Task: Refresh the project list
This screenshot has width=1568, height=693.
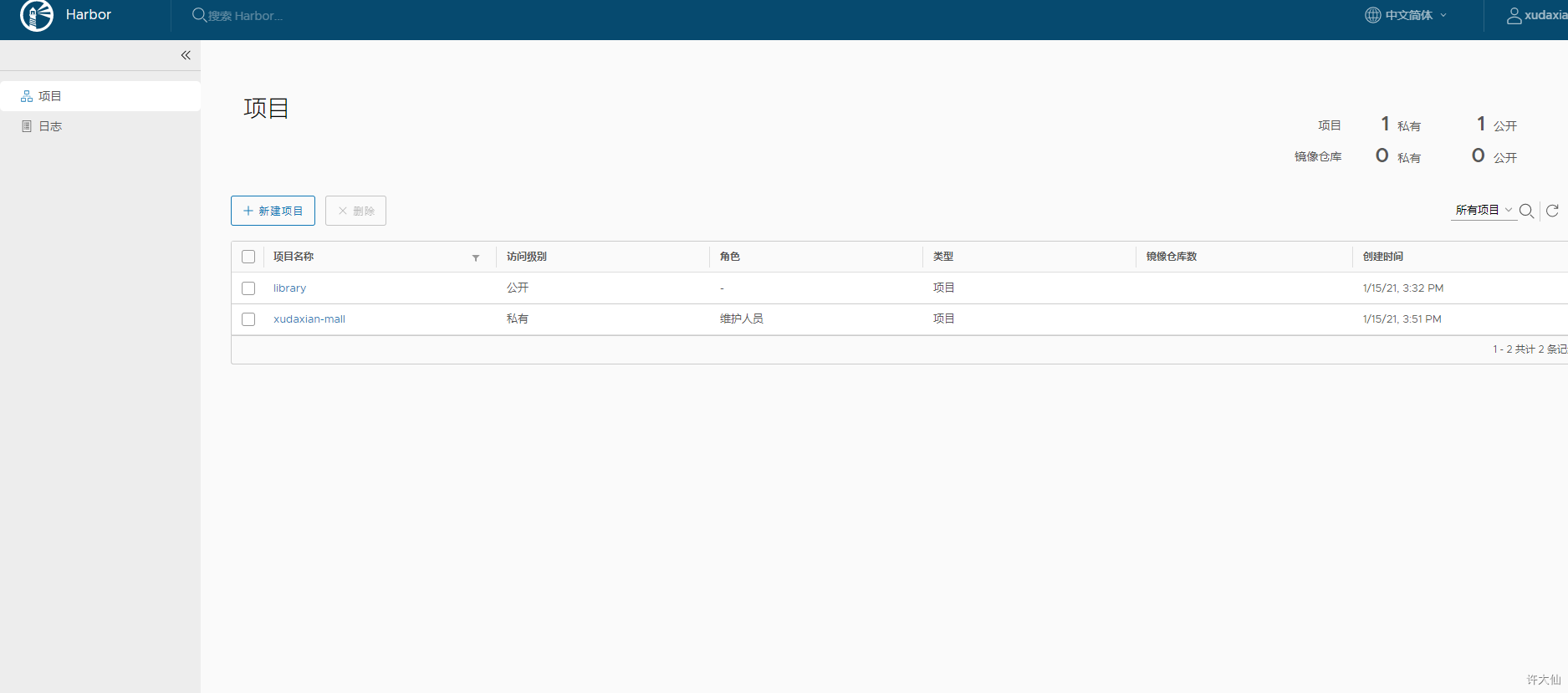Action: pyautogui.click(x=1552, y=211)
